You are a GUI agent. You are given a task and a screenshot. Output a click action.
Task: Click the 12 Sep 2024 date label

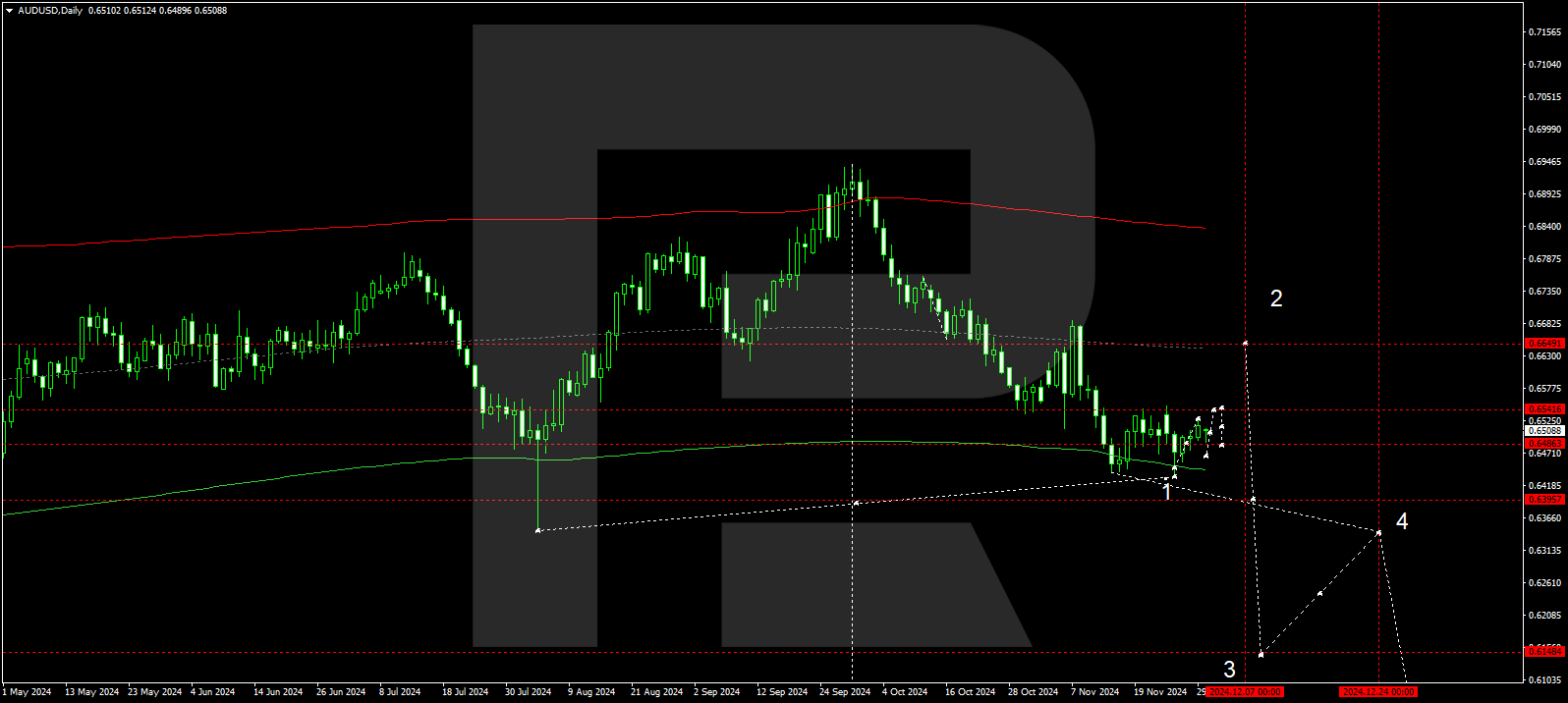pyautogui.click(x=782, y=692)
